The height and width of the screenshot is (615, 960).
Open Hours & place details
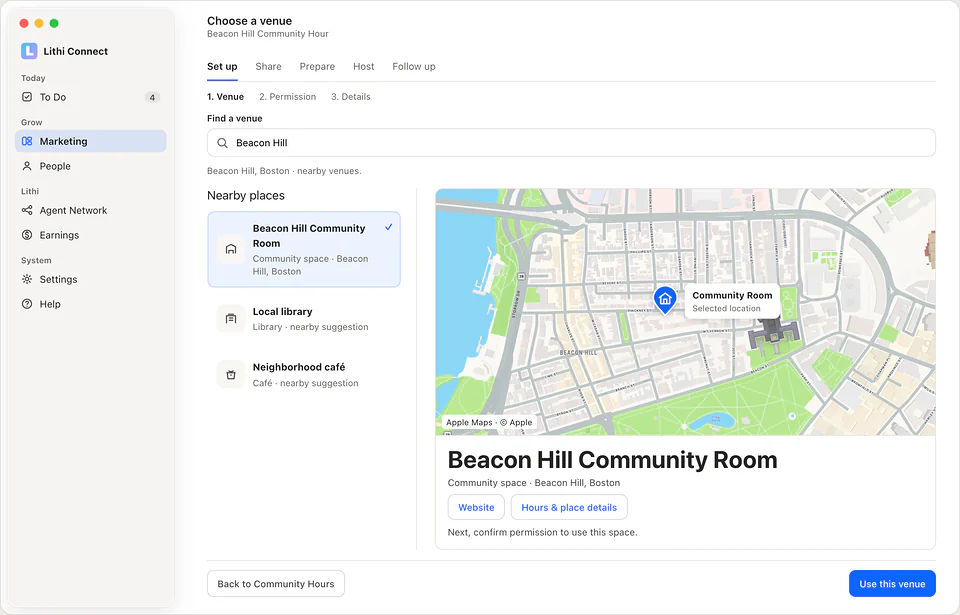coord(569,507)
